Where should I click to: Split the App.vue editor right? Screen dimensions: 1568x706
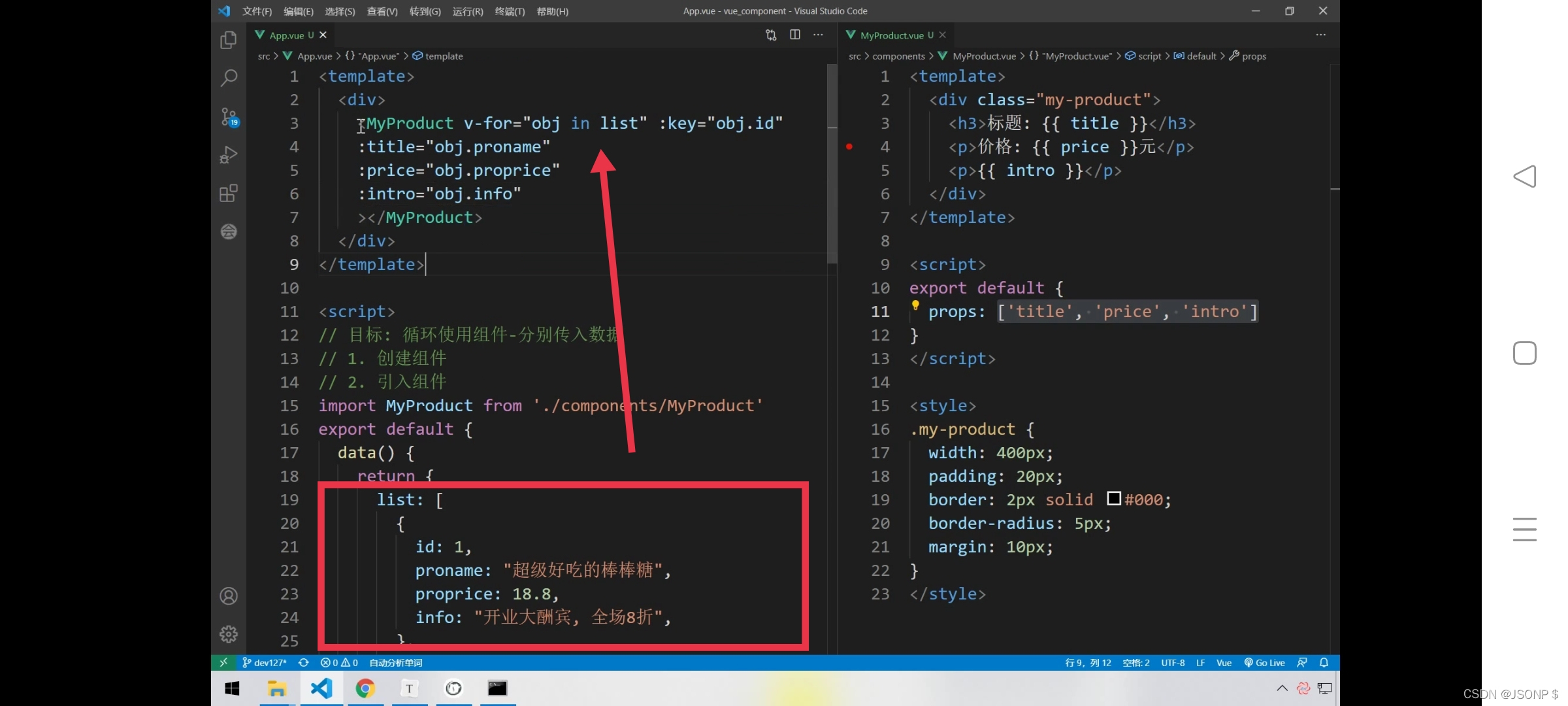click(794, 35)
